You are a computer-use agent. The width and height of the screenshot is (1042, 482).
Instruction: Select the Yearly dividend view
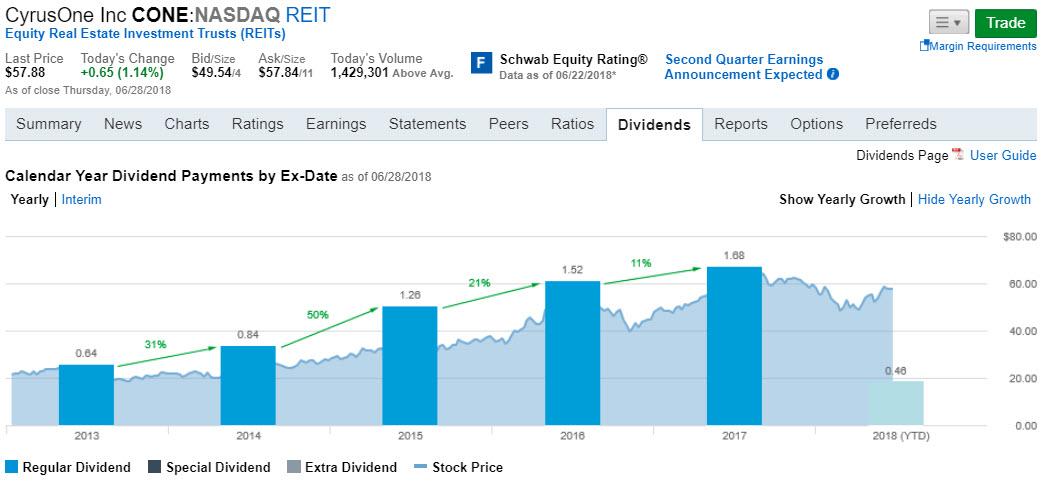tap(29, 199)
